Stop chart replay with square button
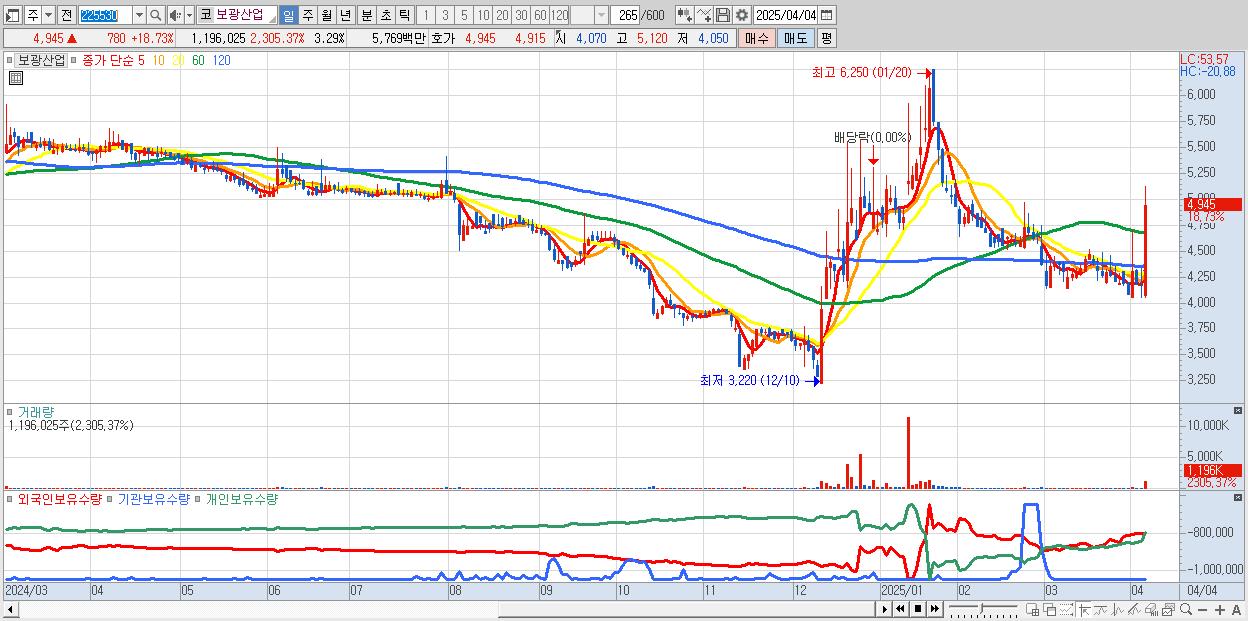This screenshot has width=1248, height=621. coord(917,609)
